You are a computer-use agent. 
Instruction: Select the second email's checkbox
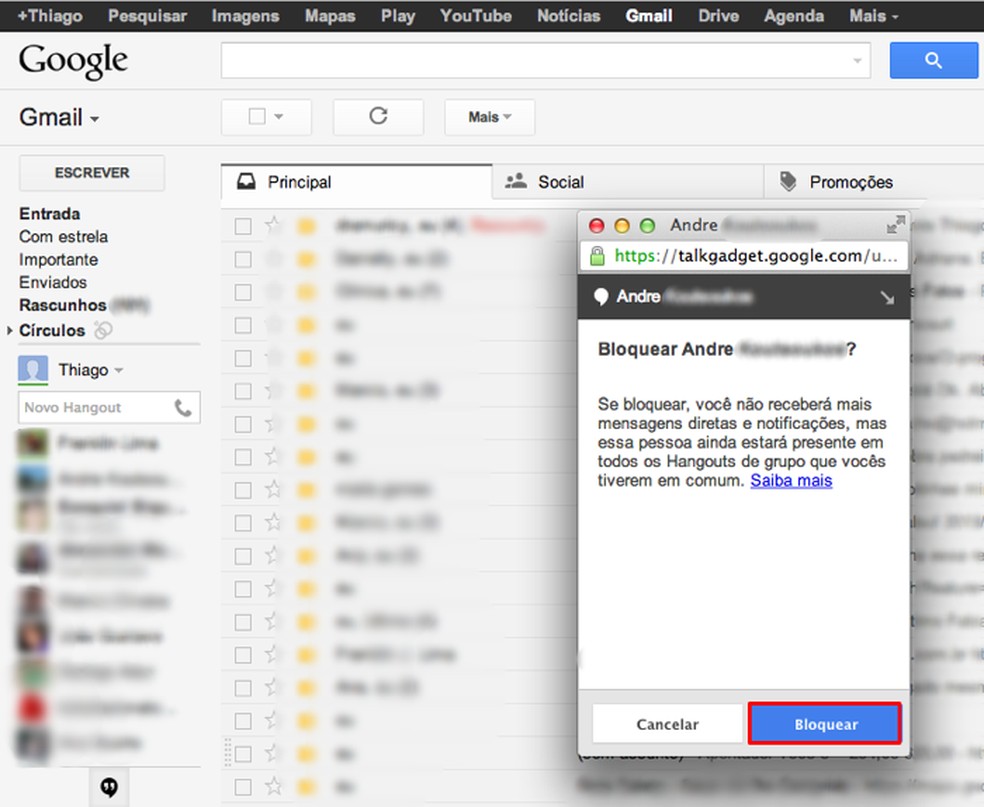(x=243, y=259)
